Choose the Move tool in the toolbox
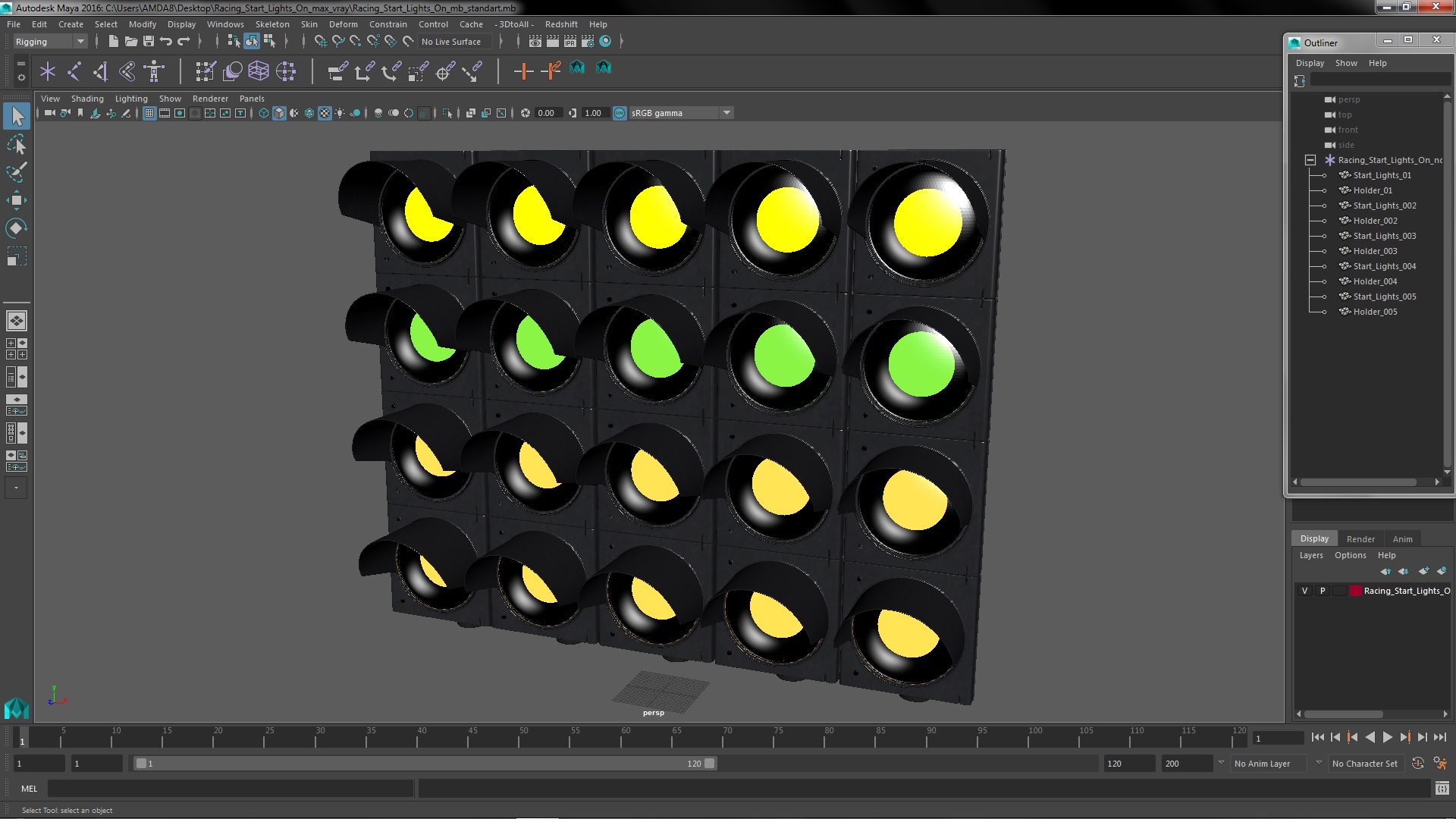1456x819 pixels. click(16, 200)
